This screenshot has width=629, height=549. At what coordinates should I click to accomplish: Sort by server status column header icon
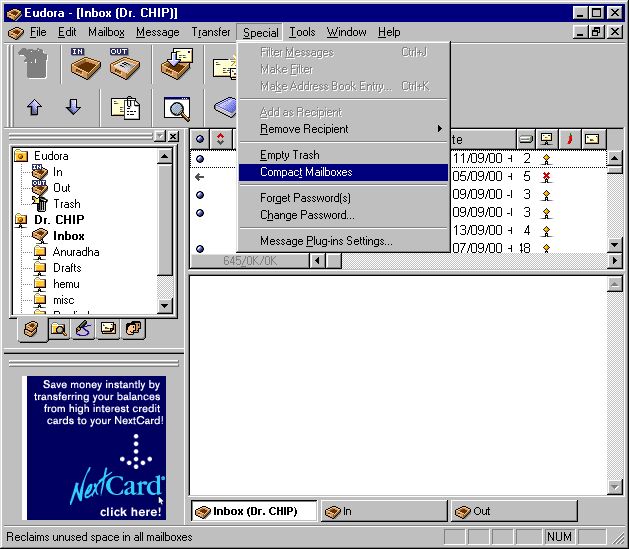[547, 139]
